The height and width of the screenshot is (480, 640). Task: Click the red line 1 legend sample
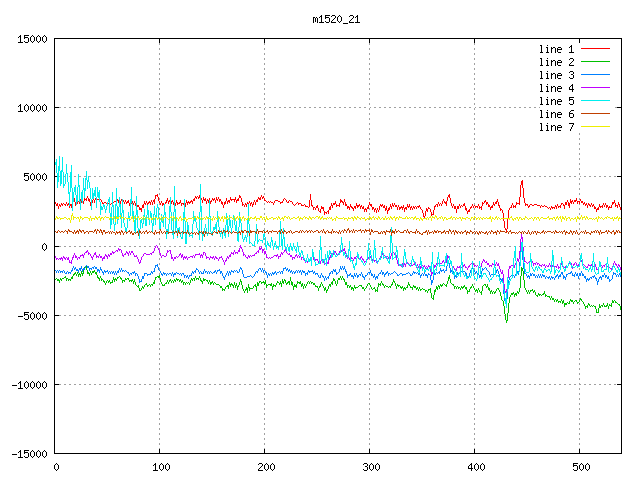pos(595,49)
